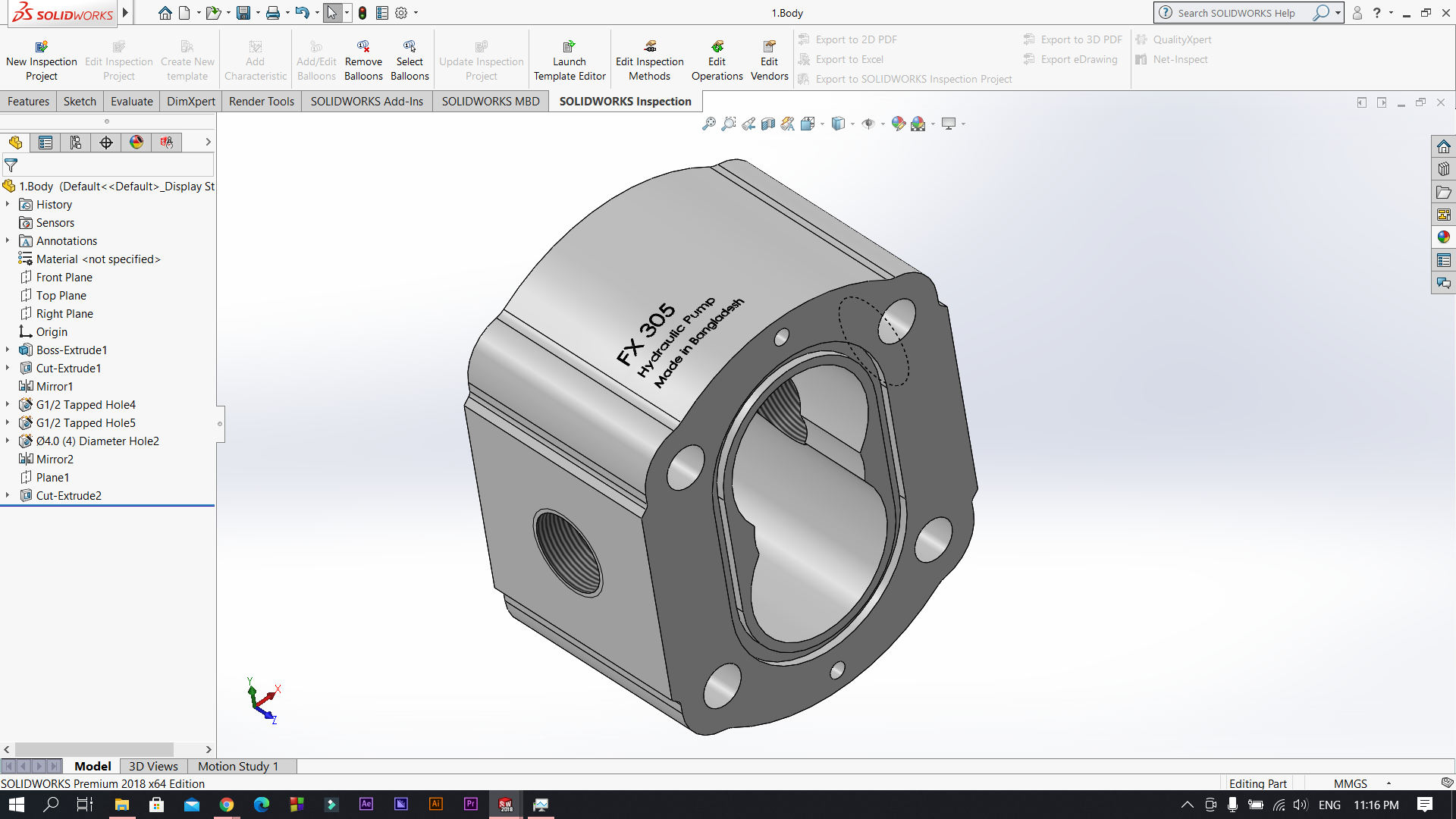Switch to the SOLIDWORKS MBD tab
1456x819 pixels.
tap(491, 101)
